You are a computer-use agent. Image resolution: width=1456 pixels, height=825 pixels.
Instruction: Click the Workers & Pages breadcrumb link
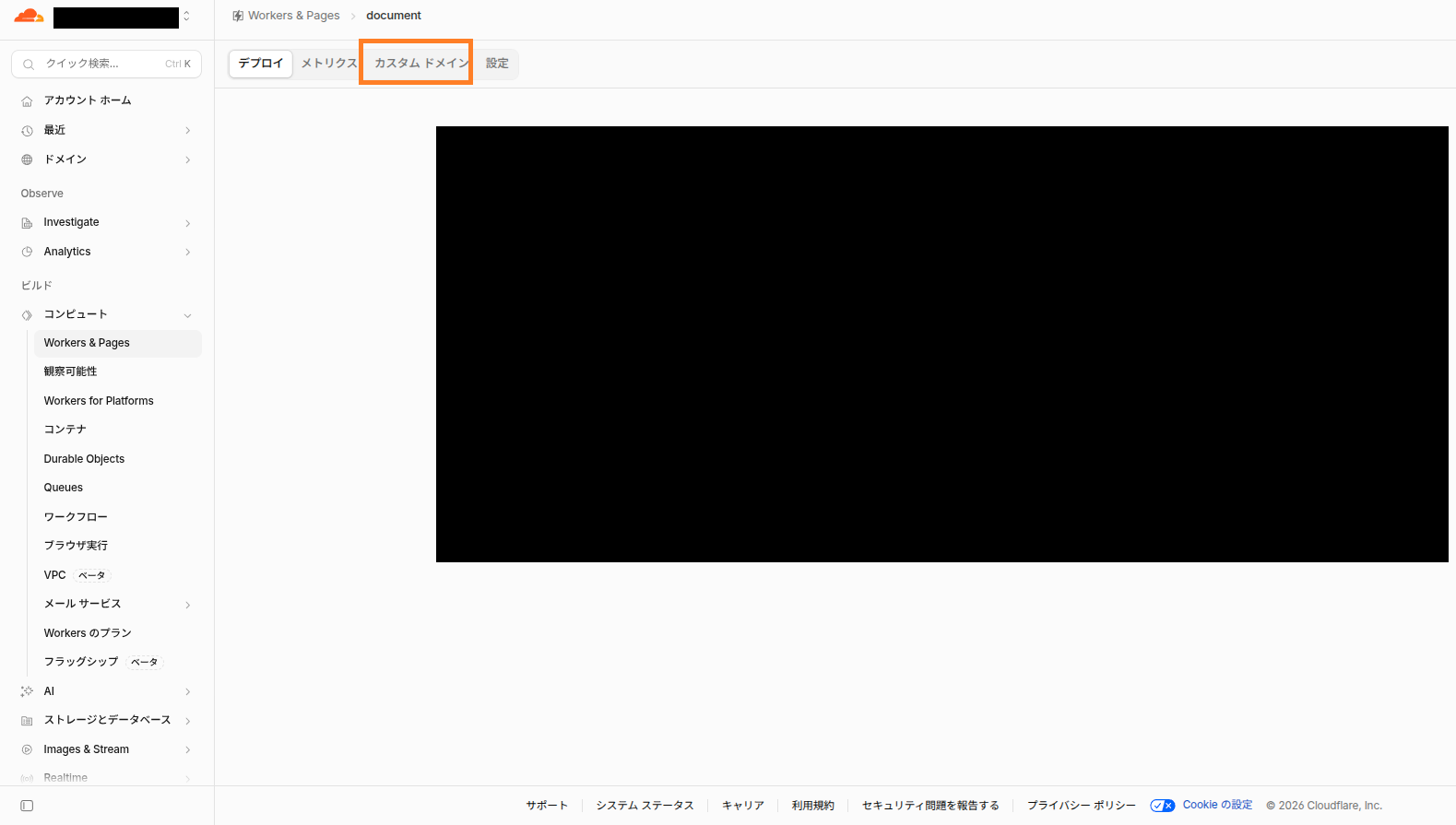pos(293,16)
